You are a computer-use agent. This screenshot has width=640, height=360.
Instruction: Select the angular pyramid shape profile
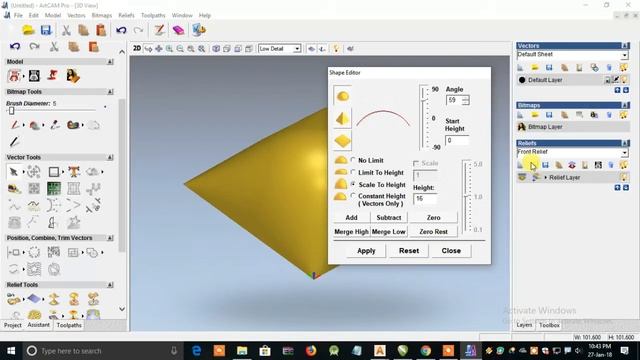(342, 119)
